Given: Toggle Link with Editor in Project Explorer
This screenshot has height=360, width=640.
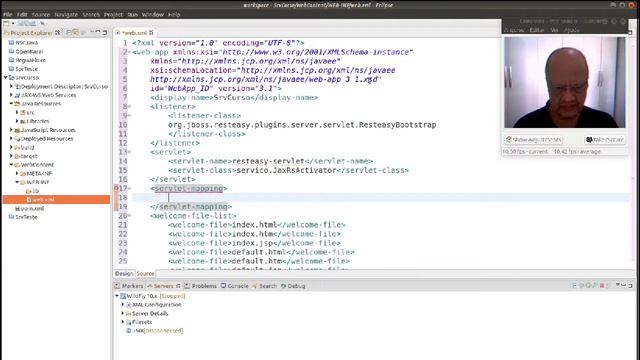Looking at the screenshot, I should pos(76,33).
